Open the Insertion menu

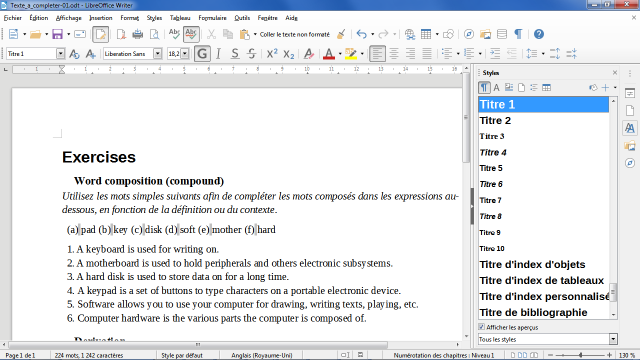pyautogui.click(x=100, y=18)
